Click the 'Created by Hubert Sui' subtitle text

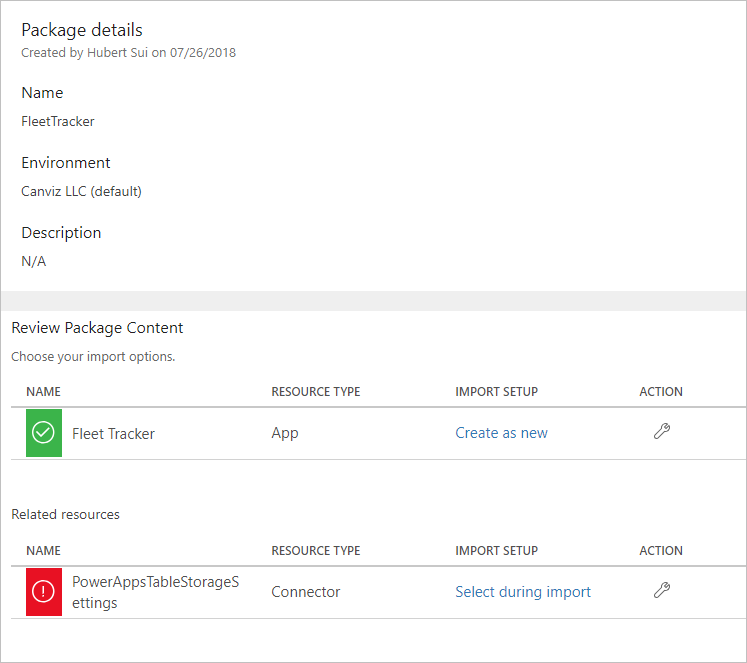pyautogui.click(x=128, y=52)
